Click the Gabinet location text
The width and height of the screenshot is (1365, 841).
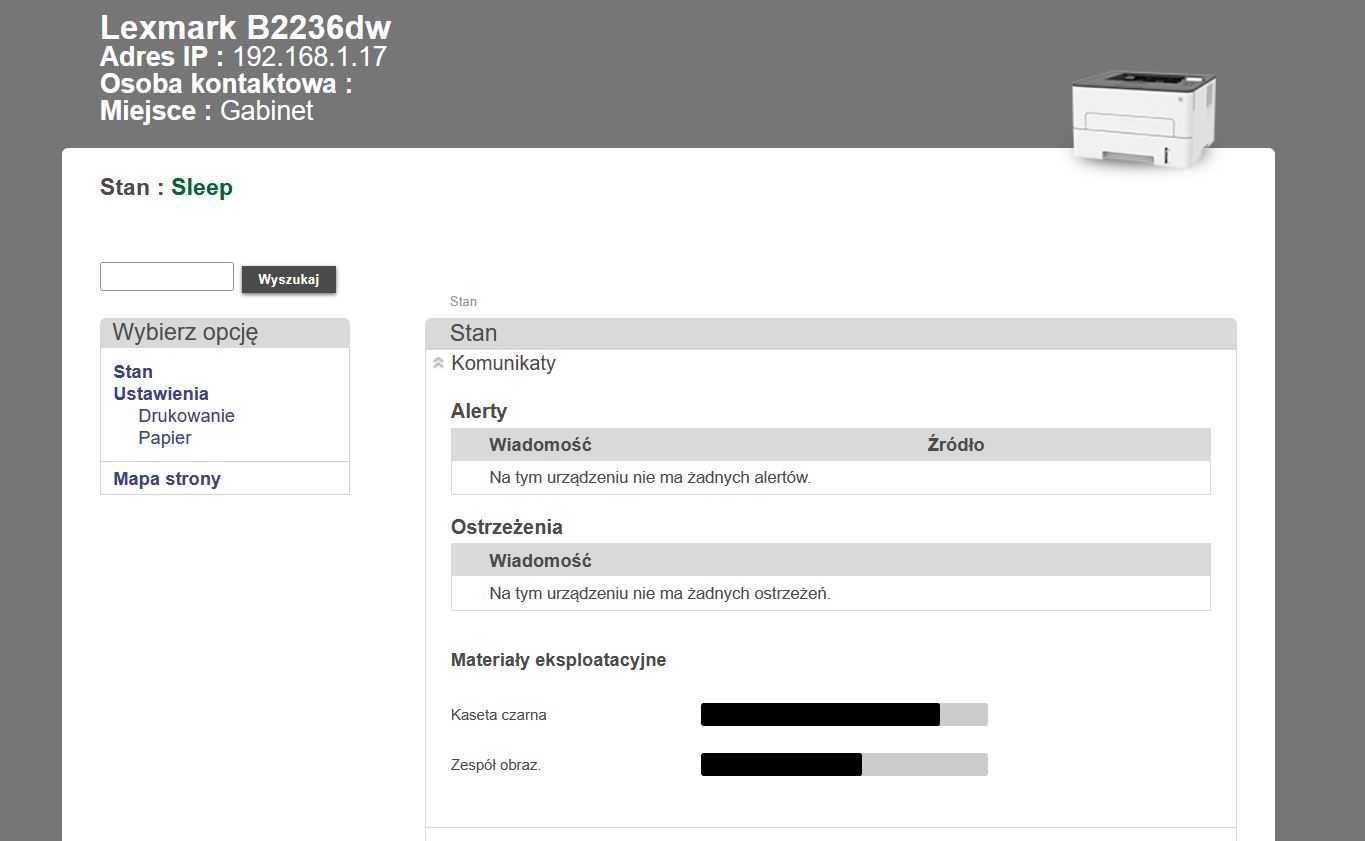coord(267,110)
